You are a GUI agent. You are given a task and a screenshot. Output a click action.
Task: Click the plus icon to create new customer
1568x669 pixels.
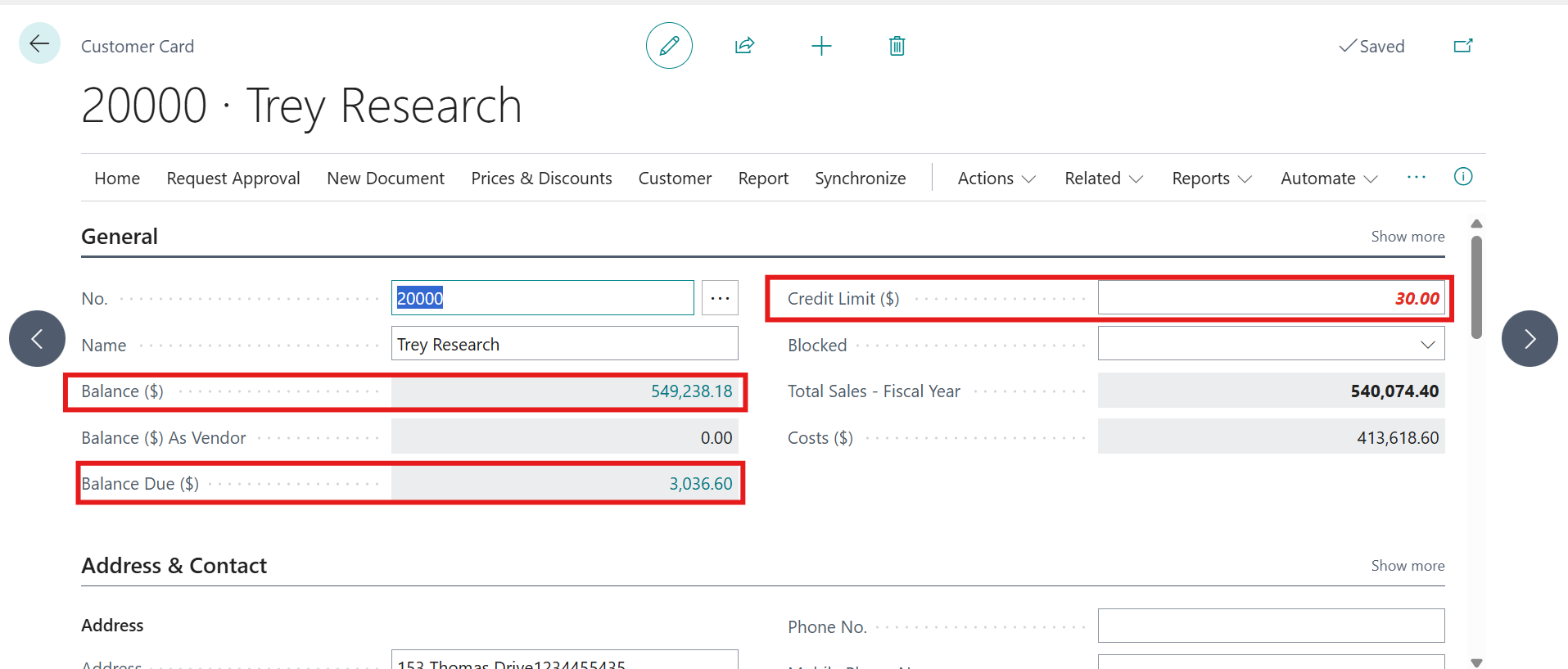tap(821, 46)
